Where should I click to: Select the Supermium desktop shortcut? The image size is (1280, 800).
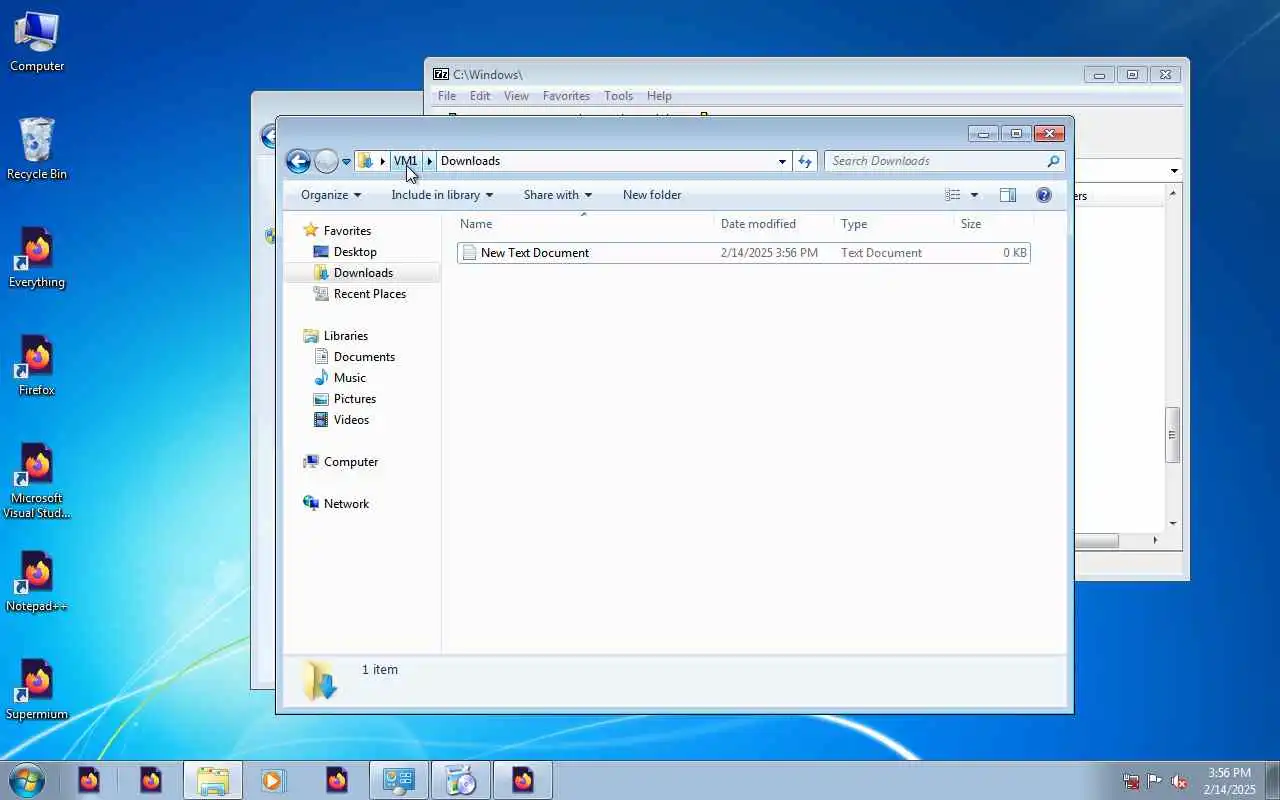pyautogui.click(x=37, y=689)
